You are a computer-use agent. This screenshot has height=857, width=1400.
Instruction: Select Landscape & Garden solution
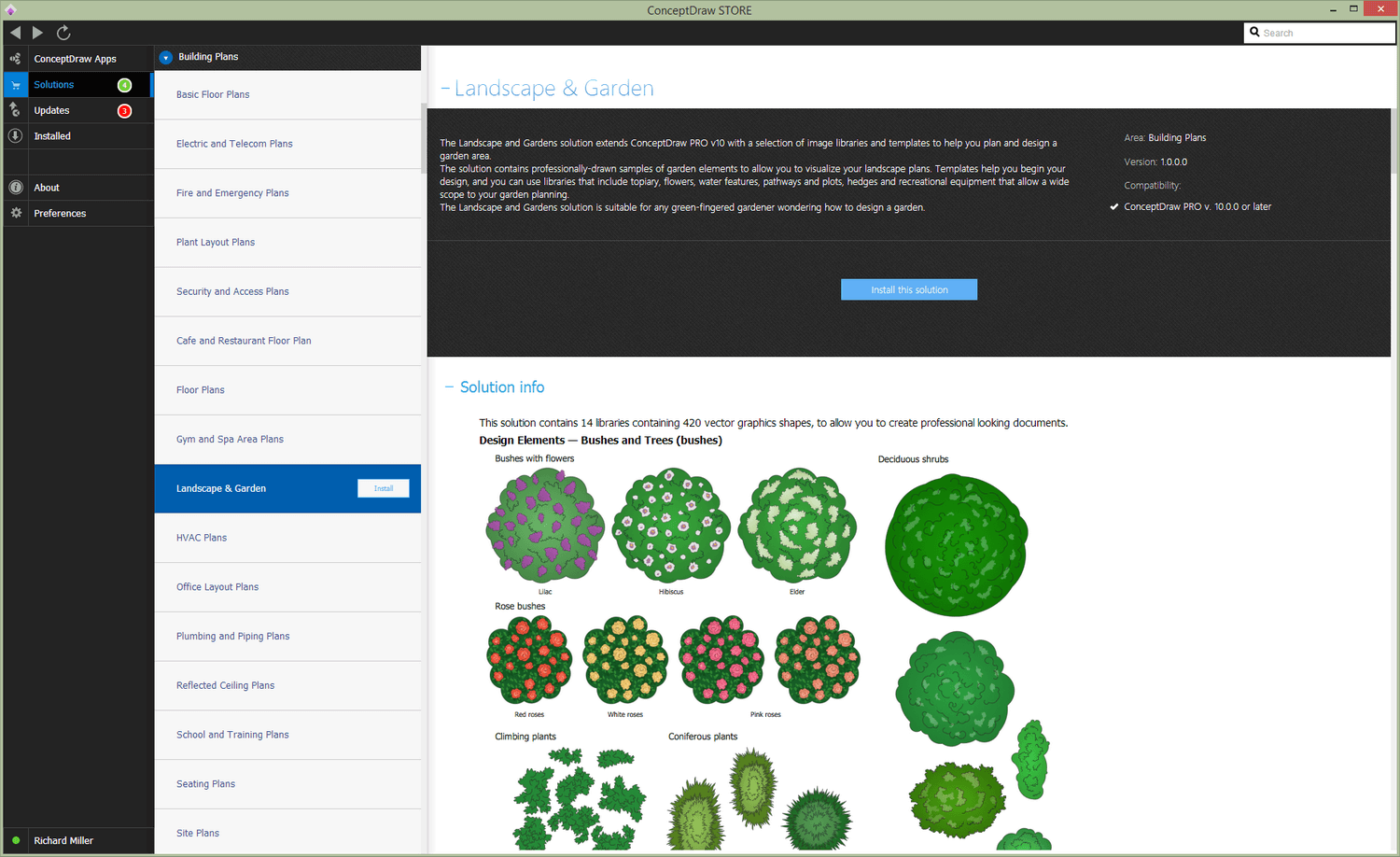pos(287,488)
